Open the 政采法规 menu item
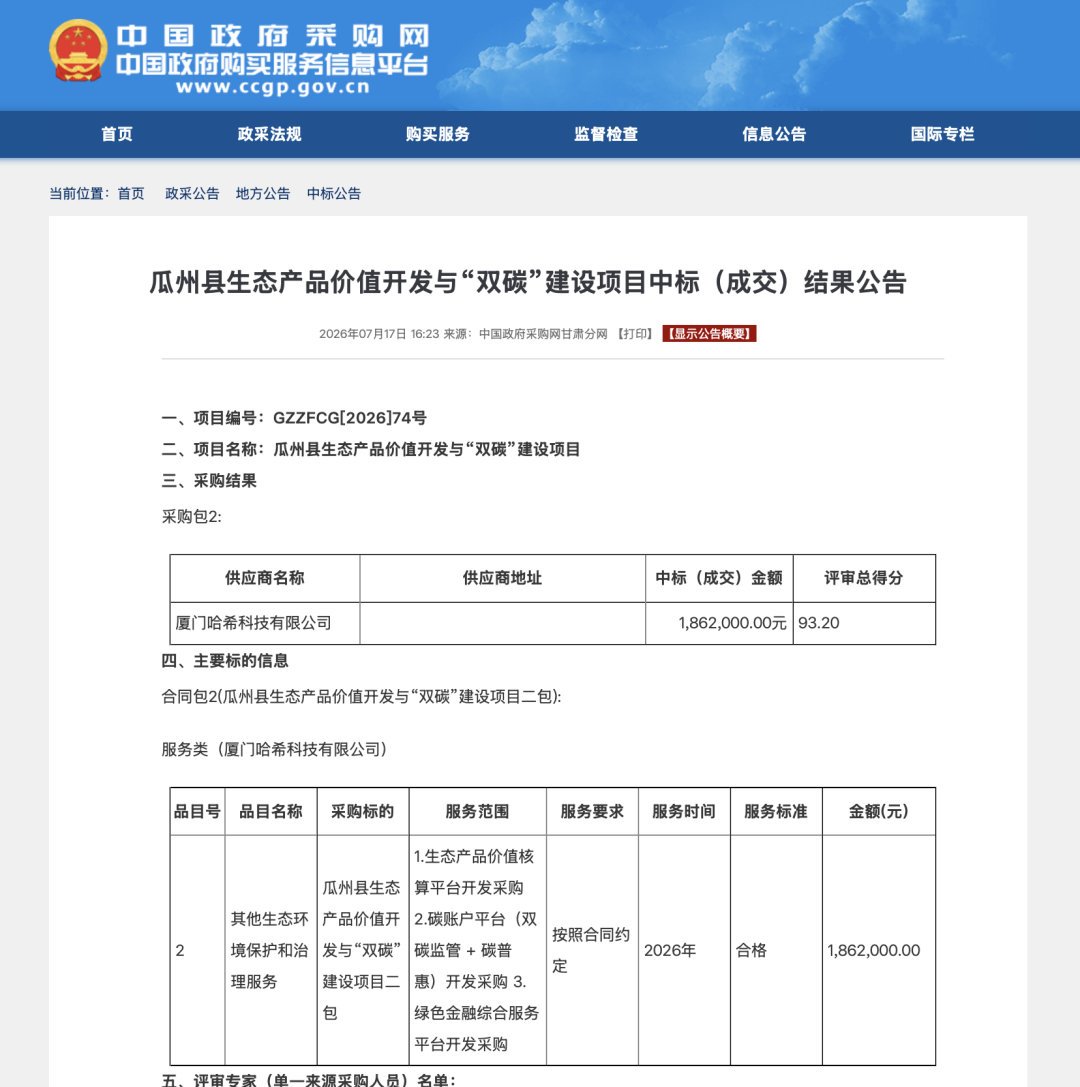This screenshot has width=1080, height=1087. click(x=270, y=134)
